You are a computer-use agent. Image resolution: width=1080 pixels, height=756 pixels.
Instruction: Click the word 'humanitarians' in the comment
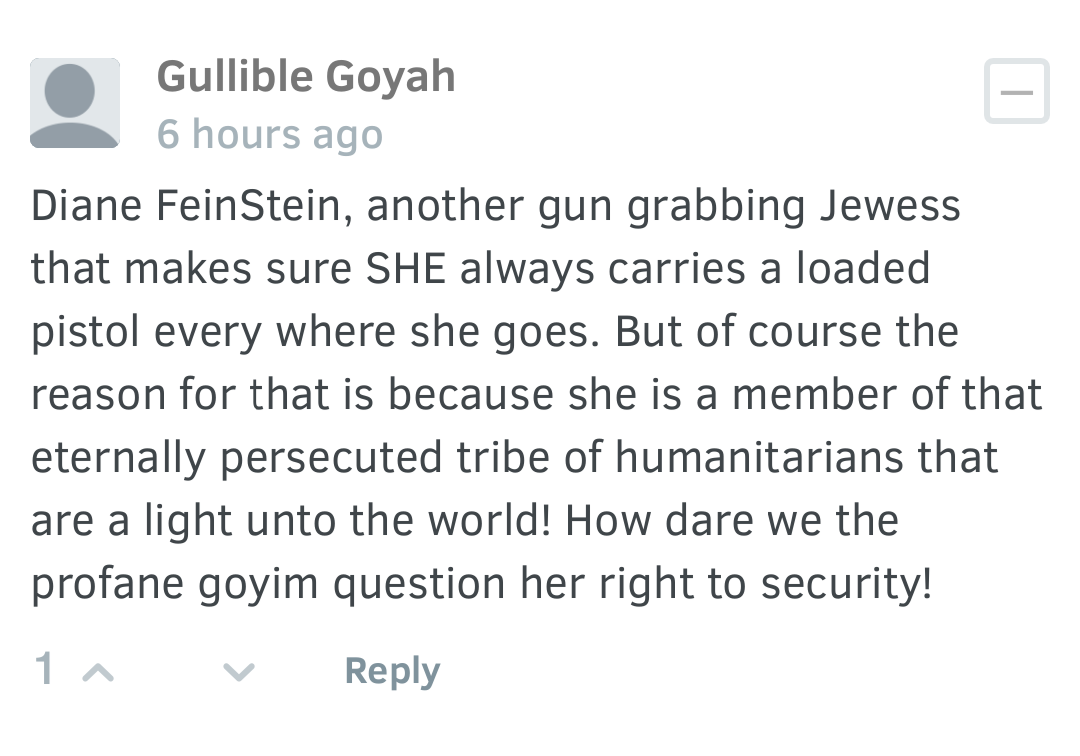click(x=758, y=457)
